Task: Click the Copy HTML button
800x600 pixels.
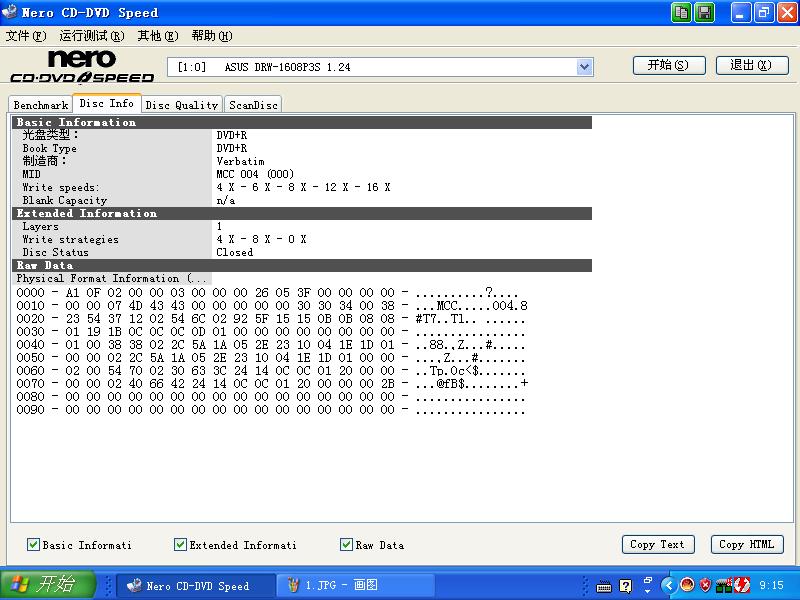Action: 747,544
